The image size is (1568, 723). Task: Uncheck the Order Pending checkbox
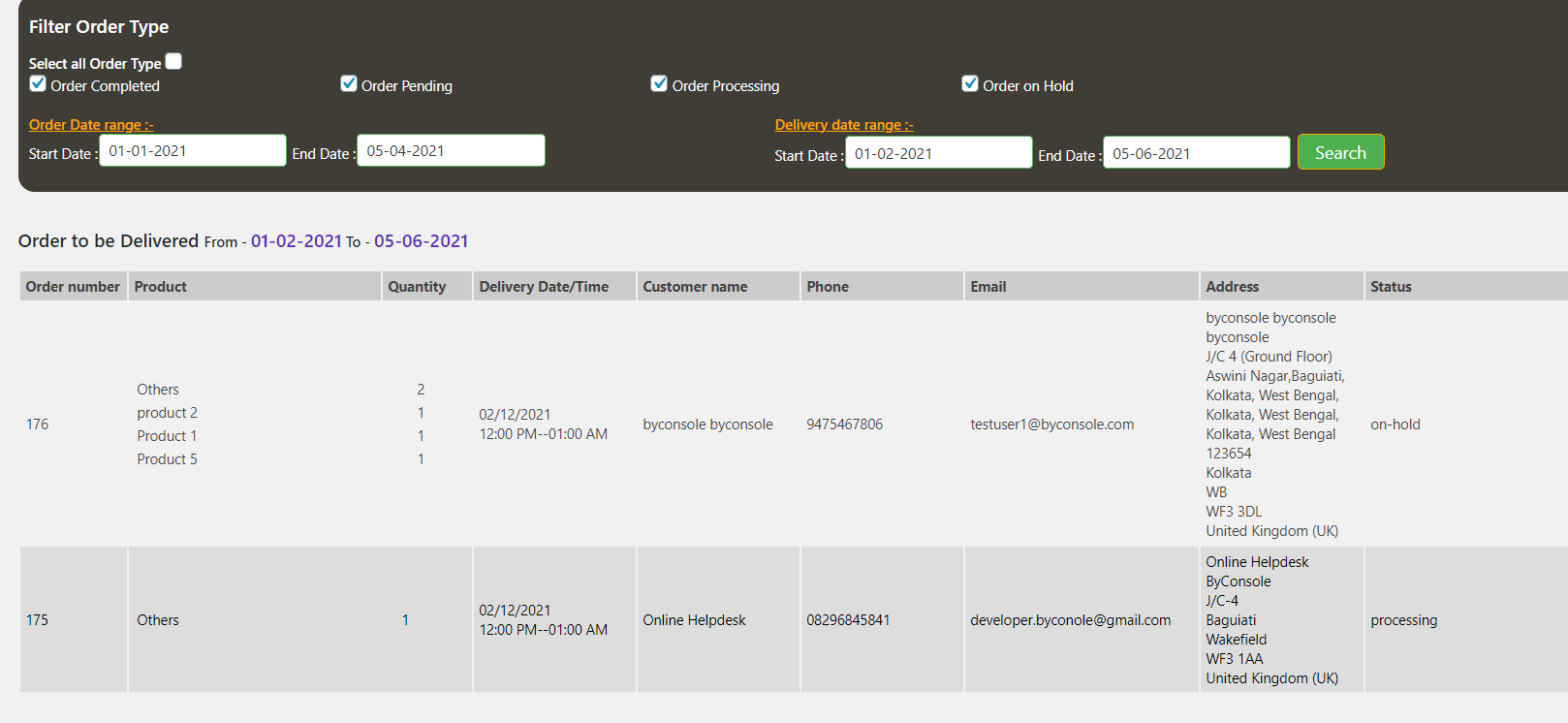click(349, 83)
